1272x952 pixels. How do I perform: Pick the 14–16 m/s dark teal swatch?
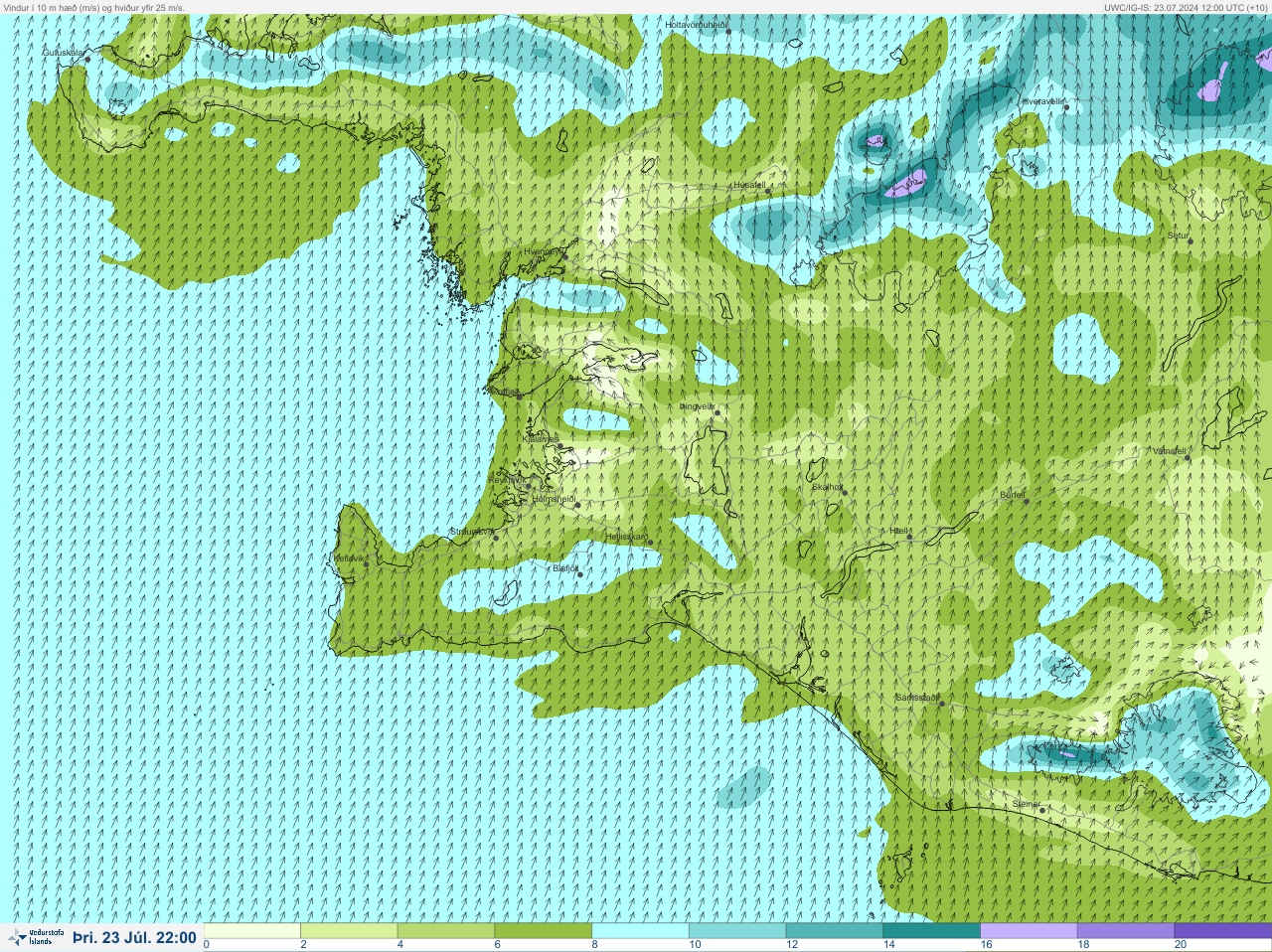coord(931,931)
